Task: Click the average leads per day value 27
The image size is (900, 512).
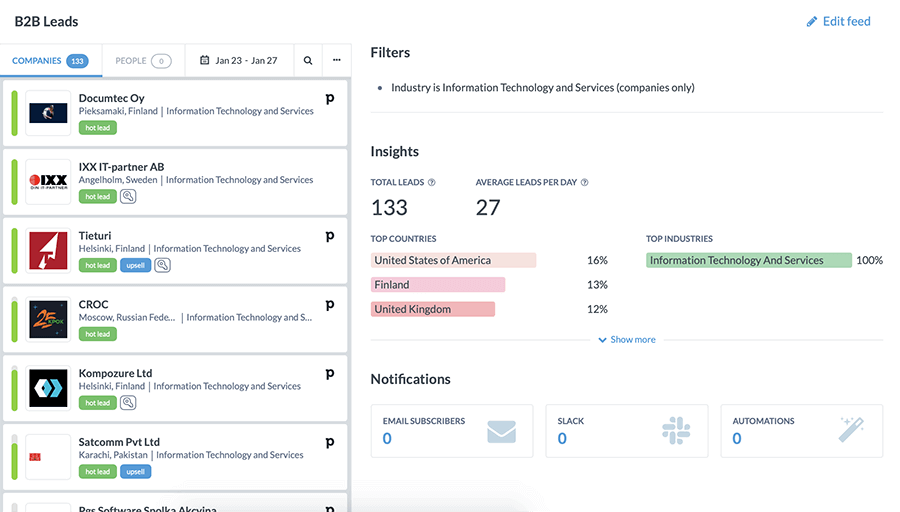Action: point(488,208)
